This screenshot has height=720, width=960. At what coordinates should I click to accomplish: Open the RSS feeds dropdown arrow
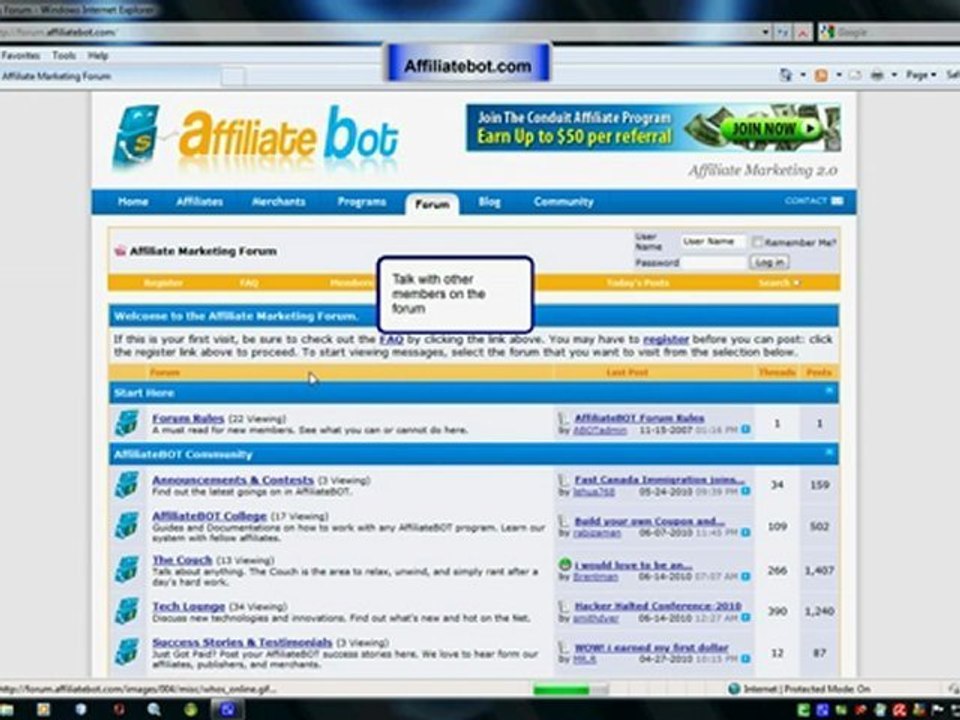click(838, 75)
